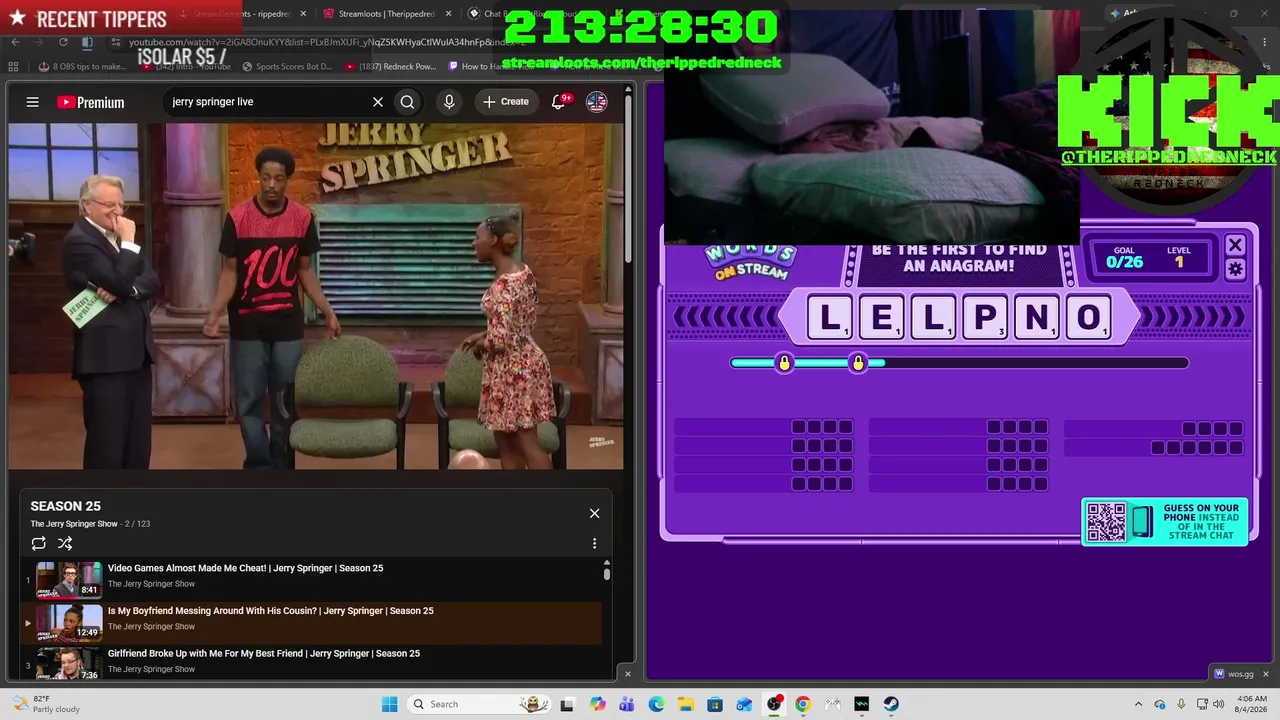Click the letter tile N
Screen dimensions: 1280x720
click(1037, 317)
